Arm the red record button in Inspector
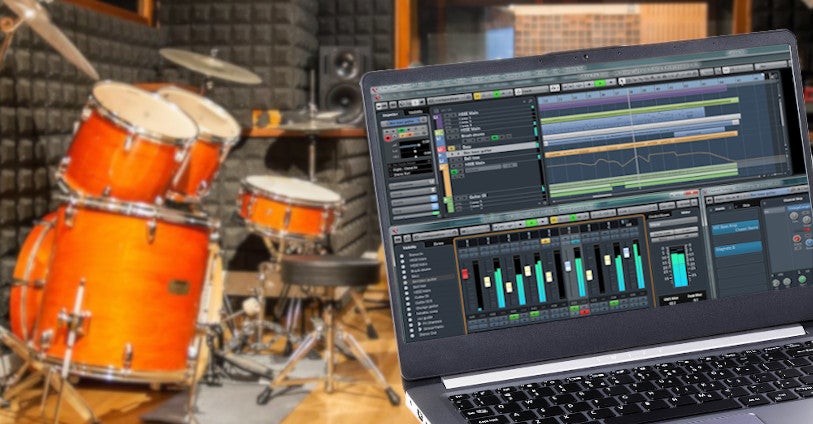Viewport: 813px width, 424px height. 388,138
